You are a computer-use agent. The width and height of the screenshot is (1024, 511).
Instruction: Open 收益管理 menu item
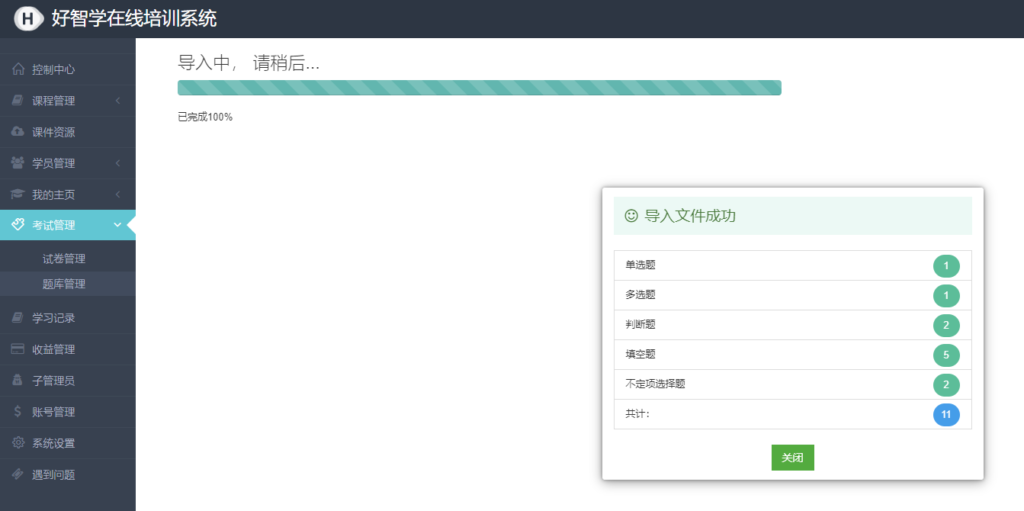tap(68, 350)
